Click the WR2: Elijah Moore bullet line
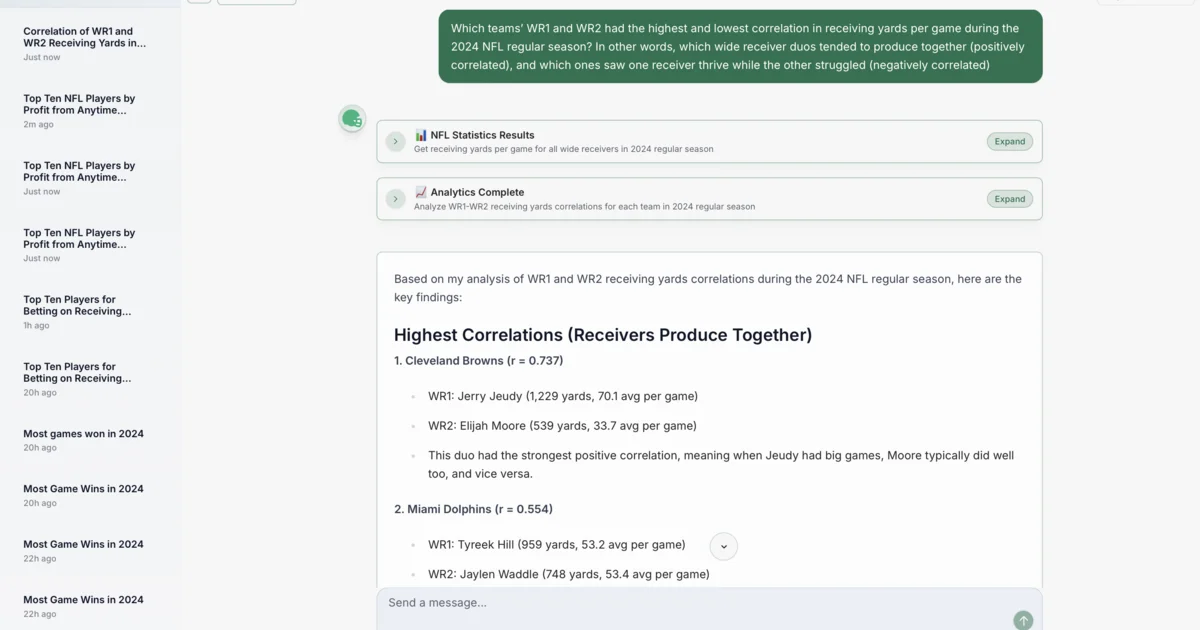This screenshot has width=1200, height=630. [x=562, y=426]
